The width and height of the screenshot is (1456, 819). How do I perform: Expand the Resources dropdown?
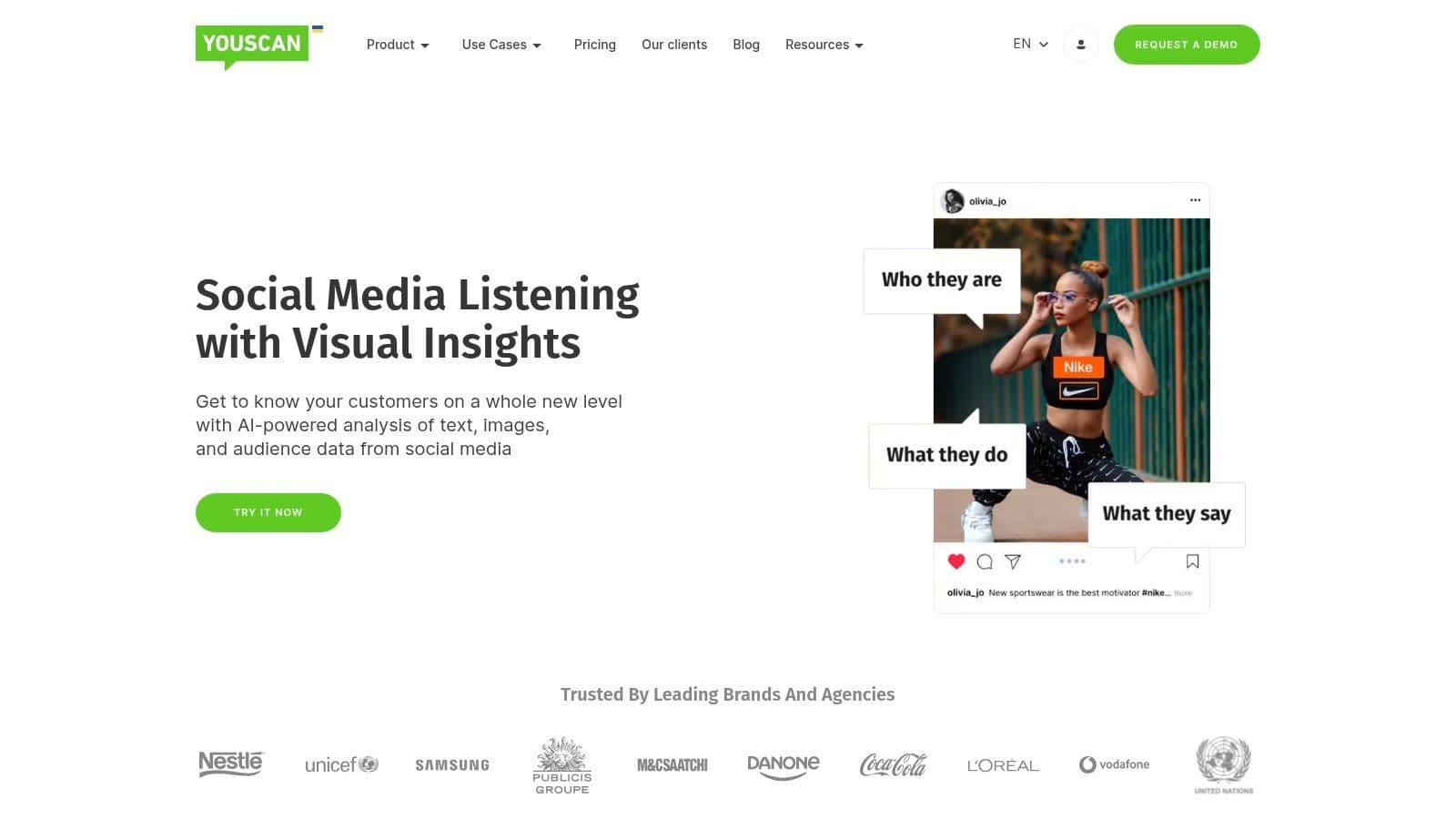point(824,45)
